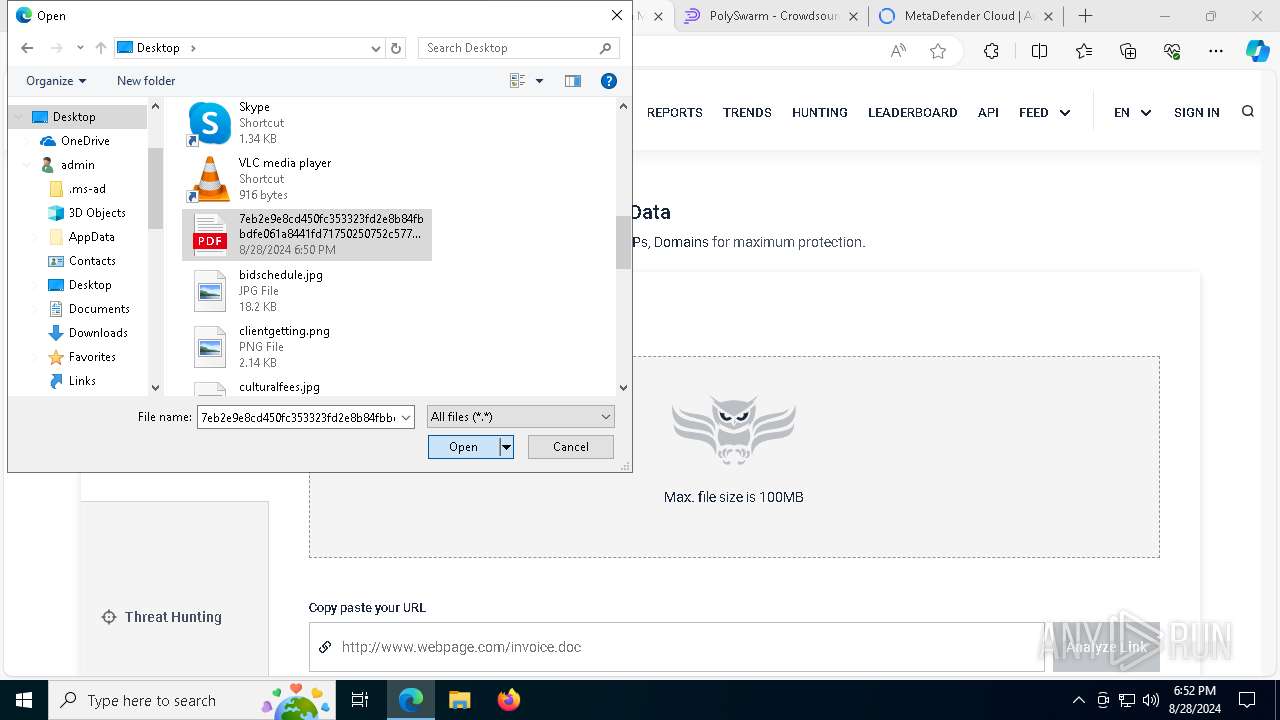This screenshot has width=1280, height=720.
Task: Click the Open button
Action: coord(464,447)
